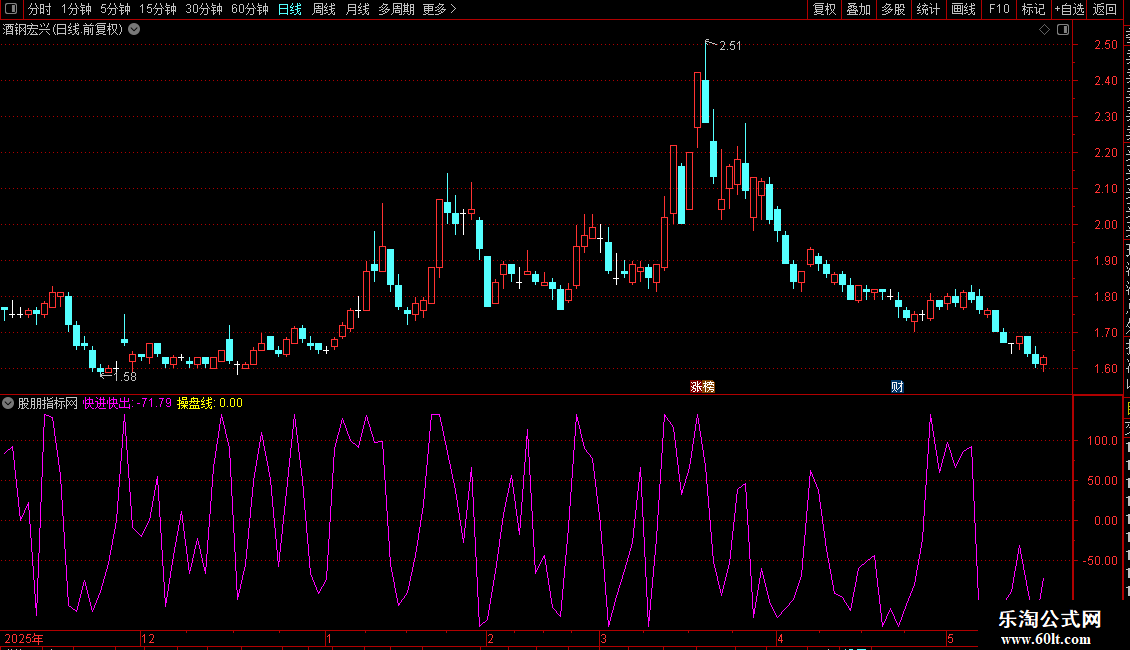This screenshot has height=650, width=1130.
Task: Select the 60分钟 period tab
Action: point(249,9)
